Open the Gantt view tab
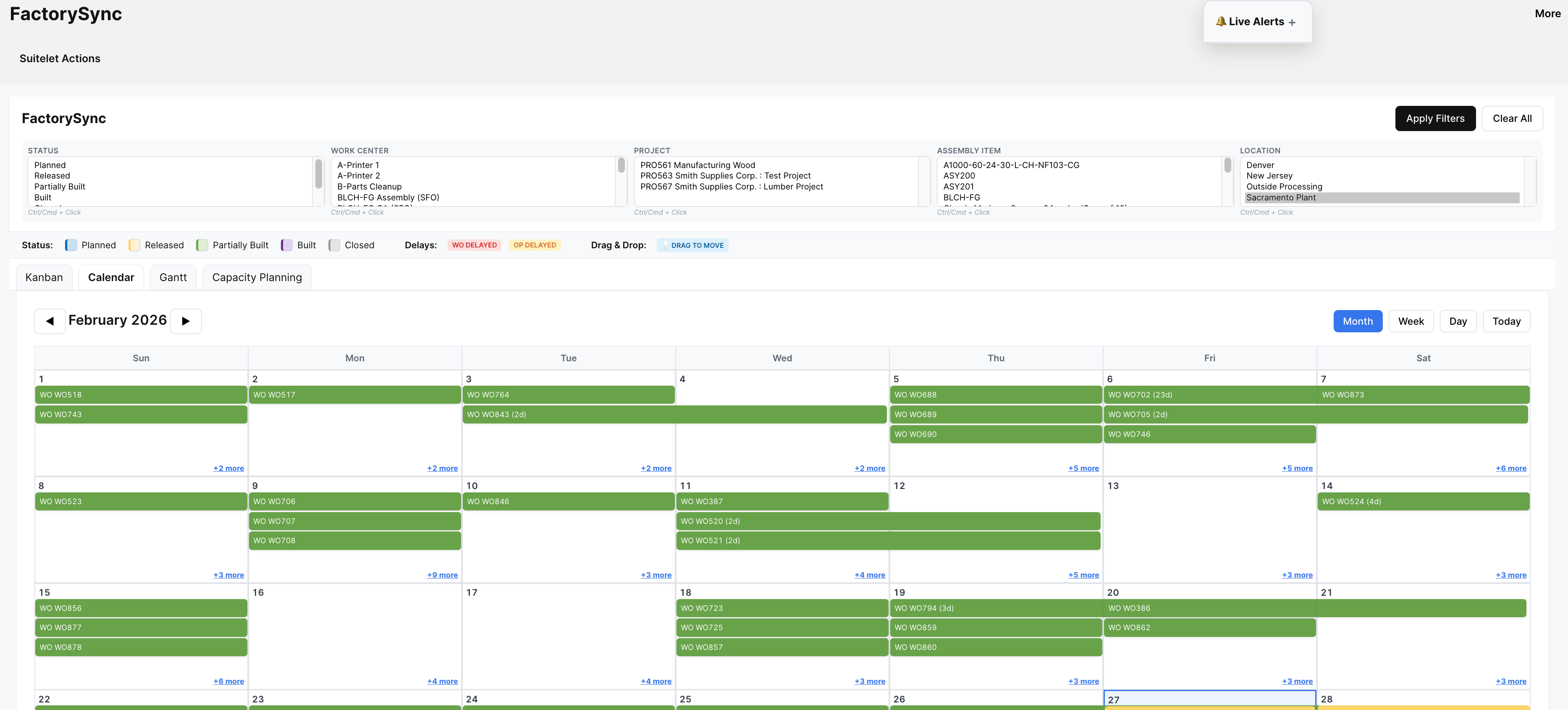1568x710 pixels. click(x=173, y=277)
